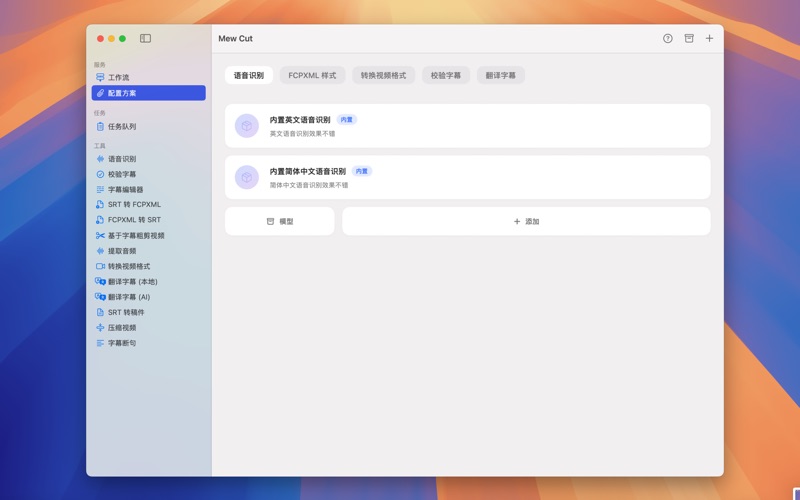
Task: Click the plus icon in title bar
Action: 709,38
